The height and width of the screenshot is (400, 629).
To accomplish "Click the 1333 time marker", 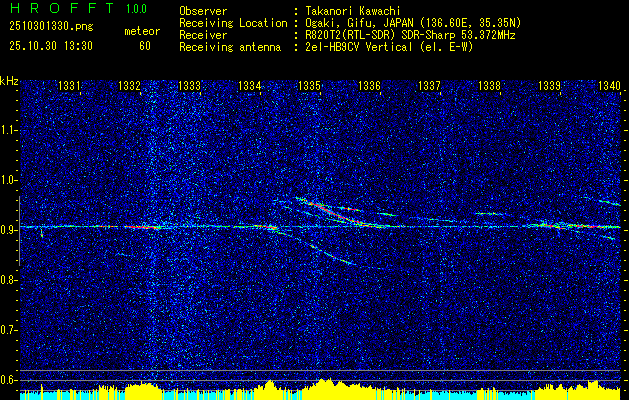I will [189, 85].
